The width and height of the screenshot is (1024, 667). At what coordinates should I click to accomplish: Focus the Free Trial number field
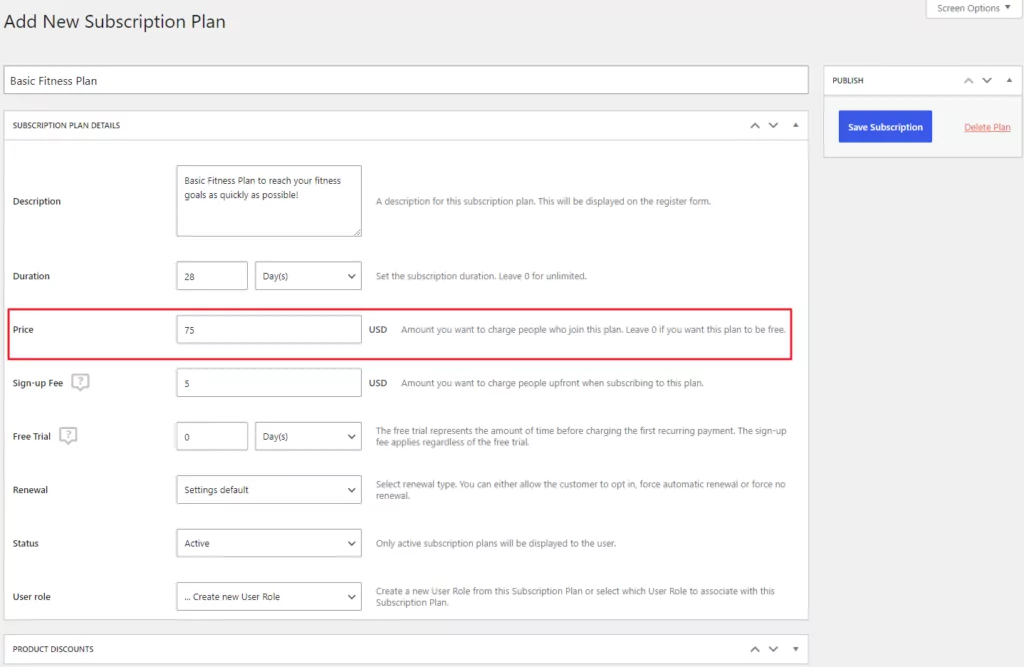coord(212,436)
